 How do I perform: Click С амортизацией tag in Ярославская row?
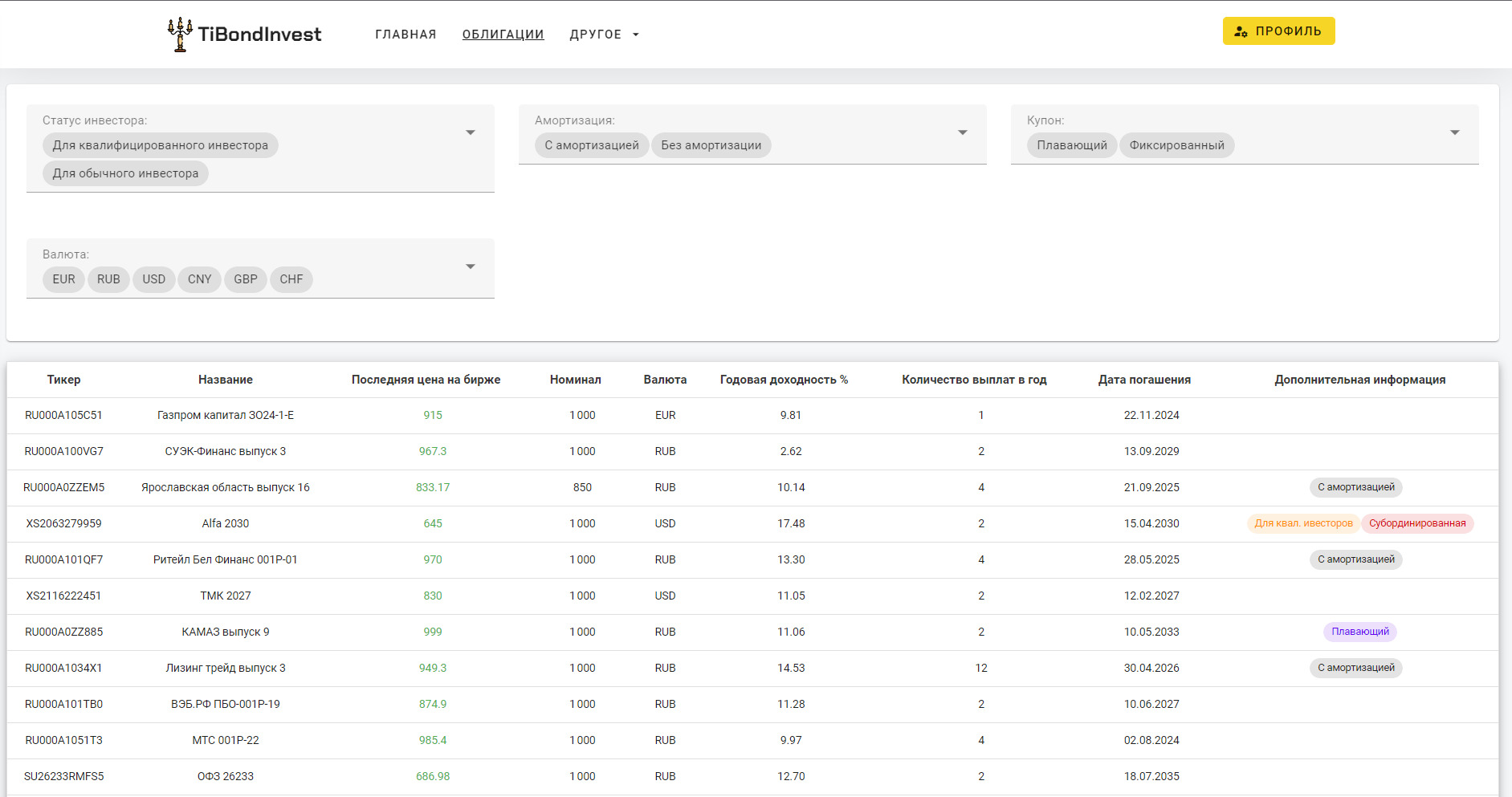click(x=1356, y=487)
